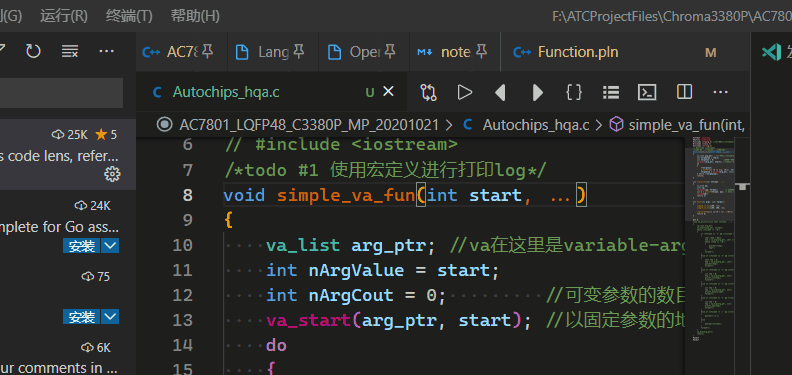Switch to the note markdown tab
The width and height of the screenshot is (792, 375).
pyautogui.click(x=455, y=52)
